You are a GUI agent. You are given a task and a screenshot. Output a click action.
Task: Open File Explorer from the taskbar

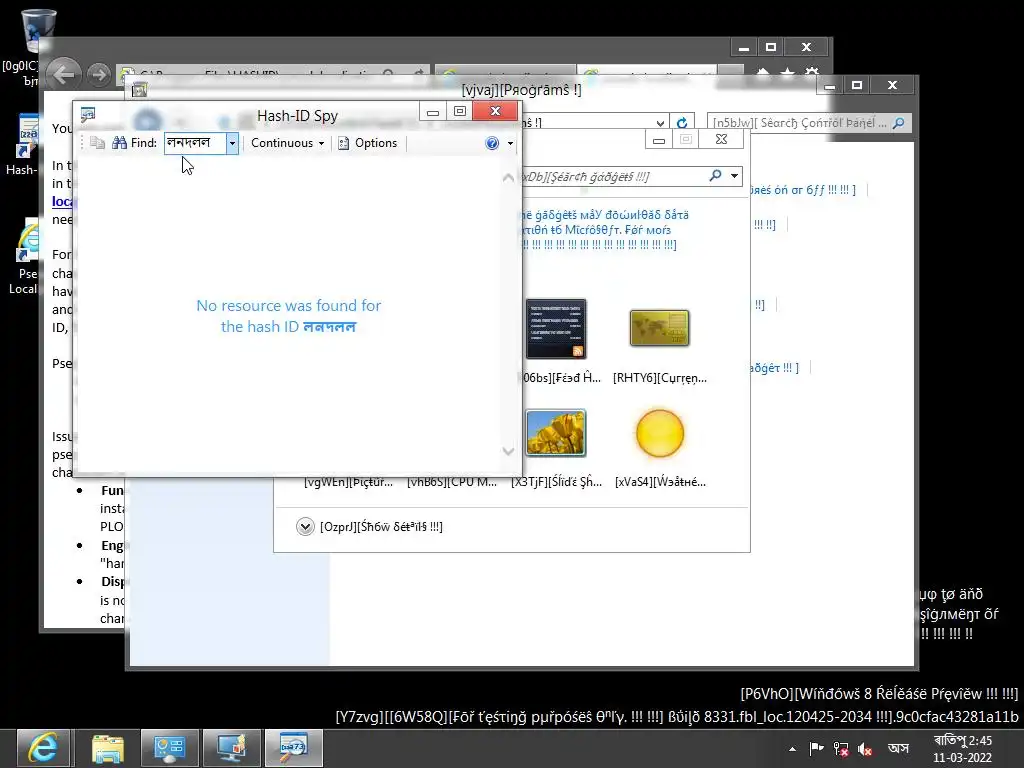pyautogui.click(x=107, y=748)
